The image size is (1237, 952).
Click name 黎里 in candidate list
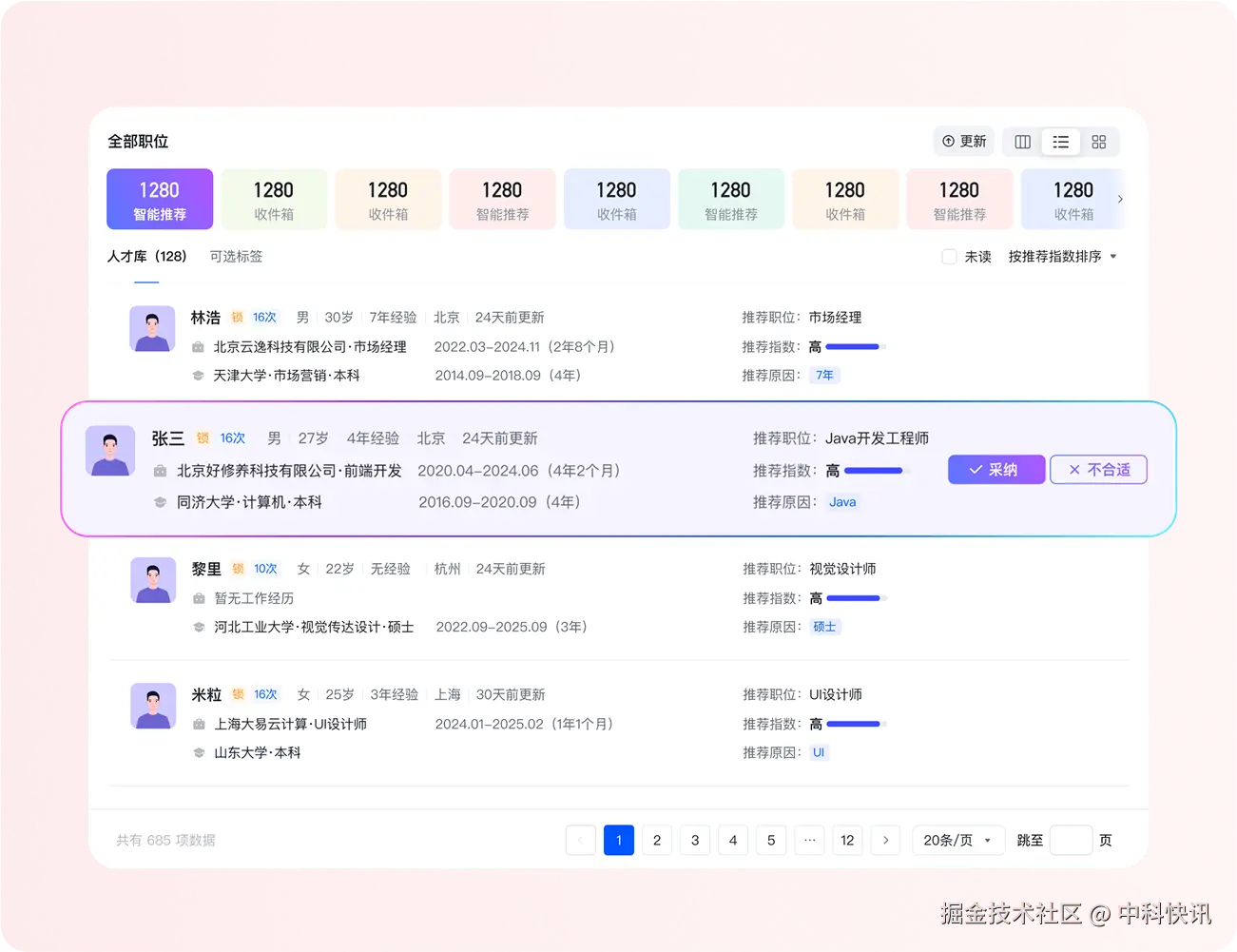click(x=206, y=569)
